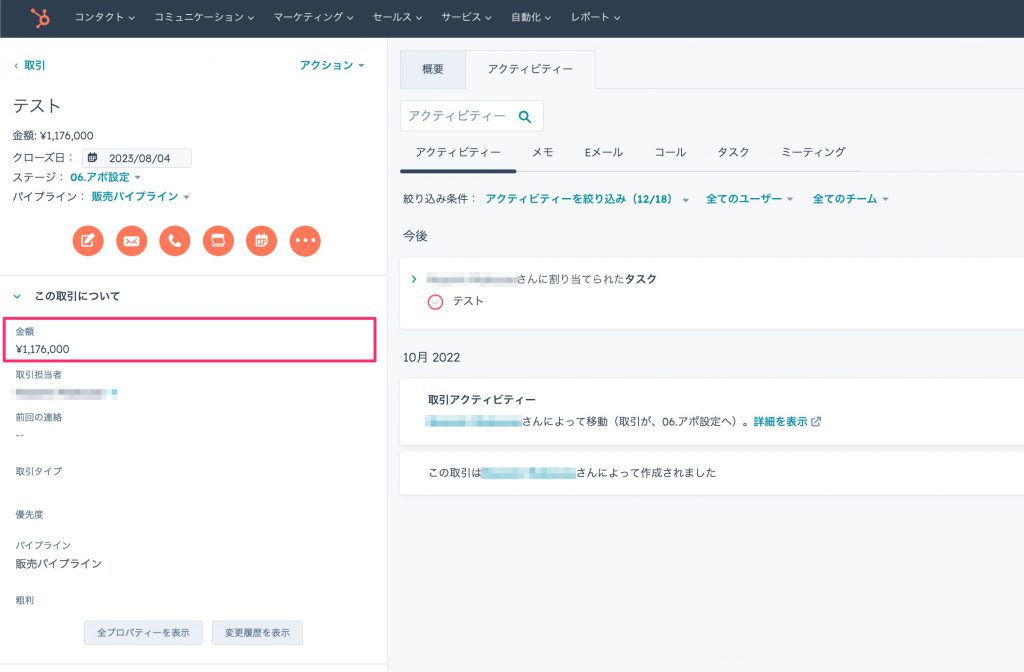Image resolution: width=1024 pixels, height=672 pixels.
Task: Select the タスク sub-tab
Action: [x=733, y=152]
